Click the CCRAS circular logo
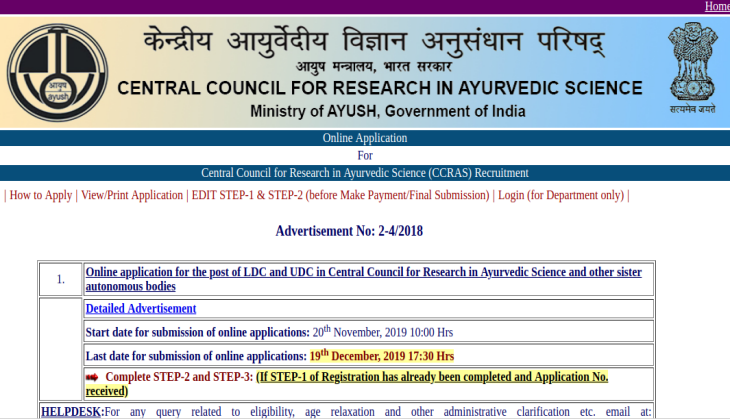This screenshot has width=730, height=419. click(x=57, y=72)
